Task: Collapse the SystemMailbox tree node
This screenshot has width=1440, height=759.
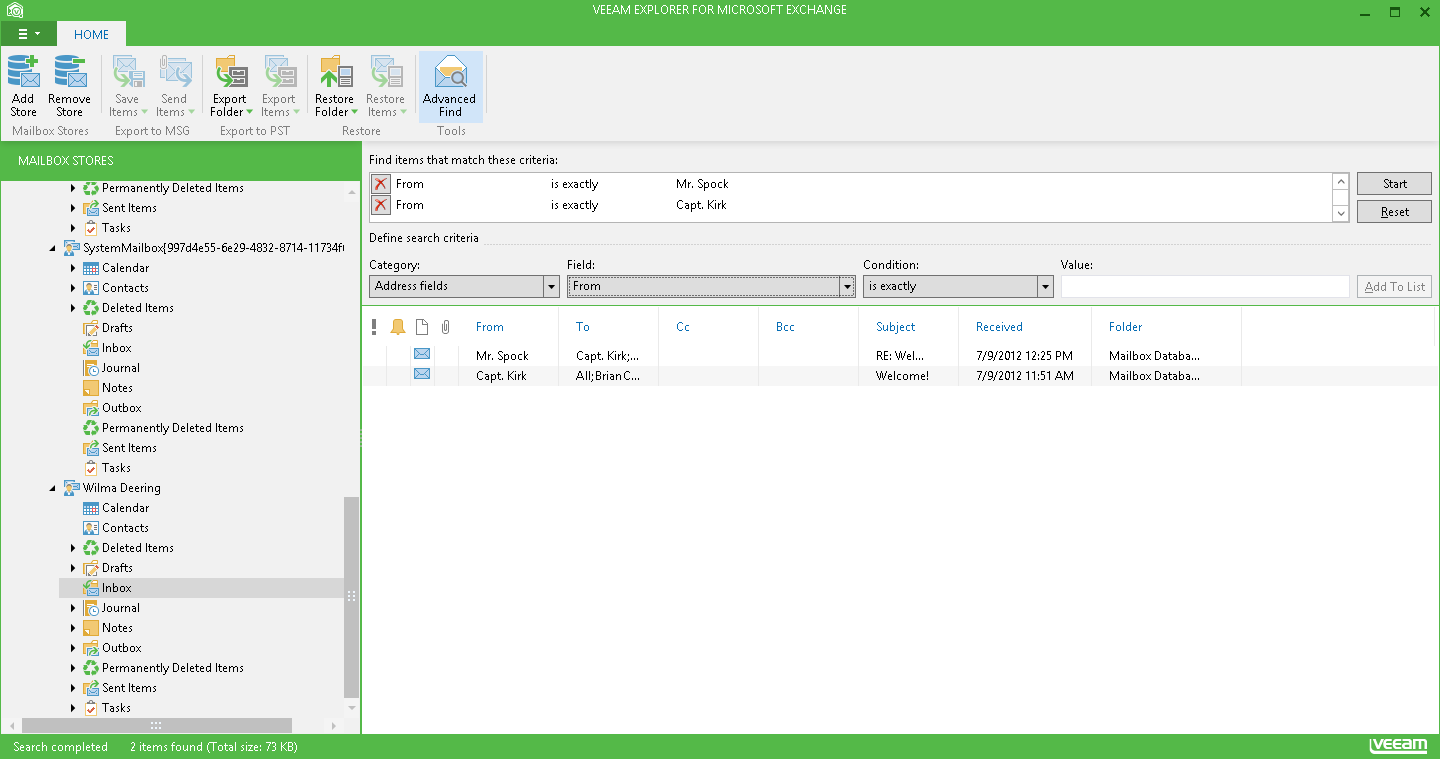Action: [53, 248]
